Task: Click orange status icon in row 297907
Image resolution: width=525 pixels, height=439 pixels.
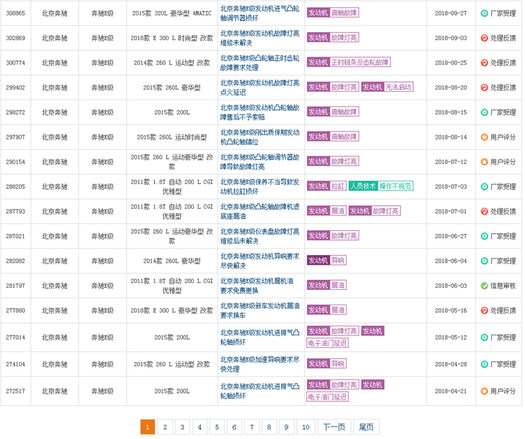Action: [x=484, y=137]
